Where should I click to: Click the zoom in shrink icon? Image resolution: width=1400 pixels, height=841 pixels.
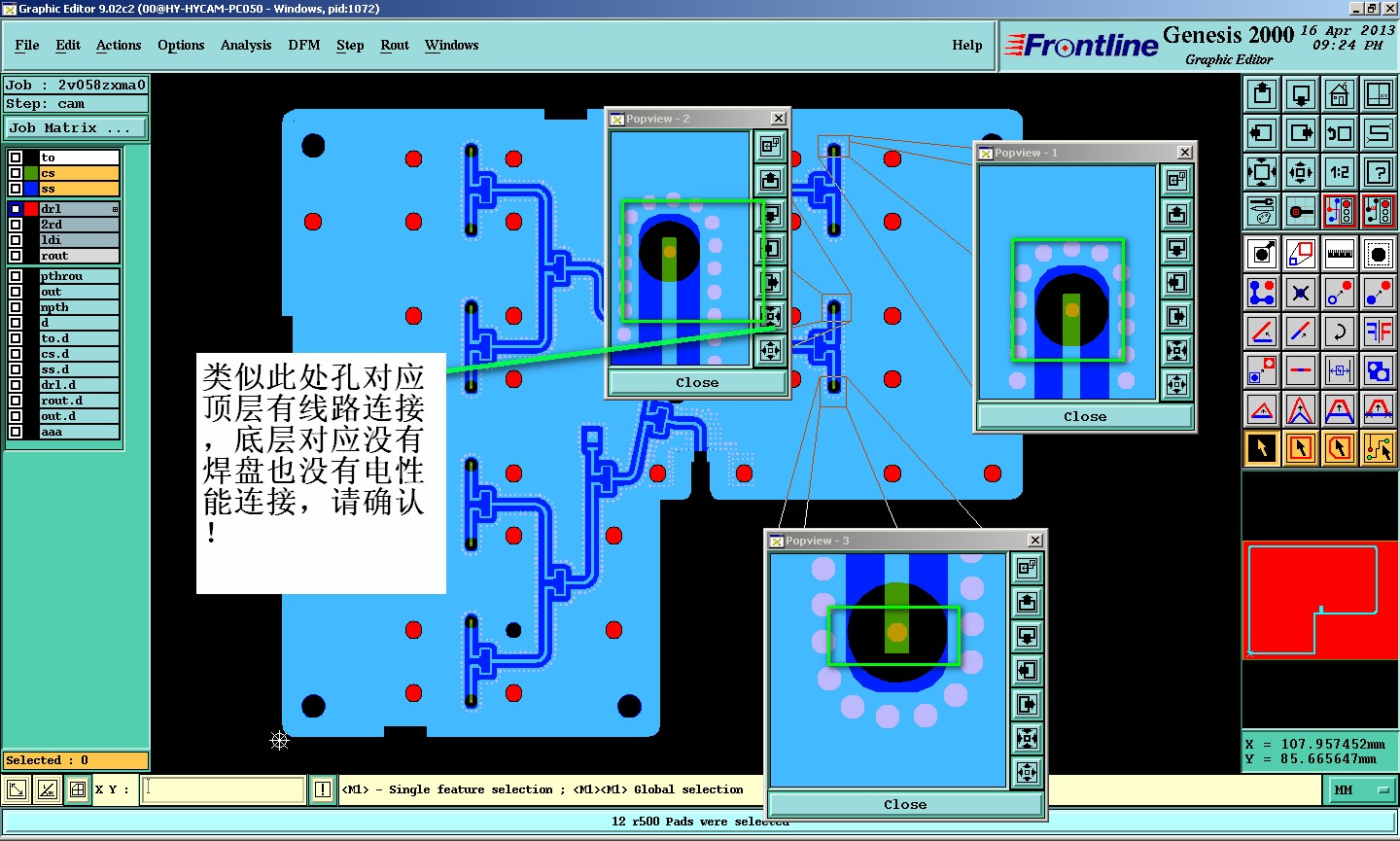coord(1301,172)
